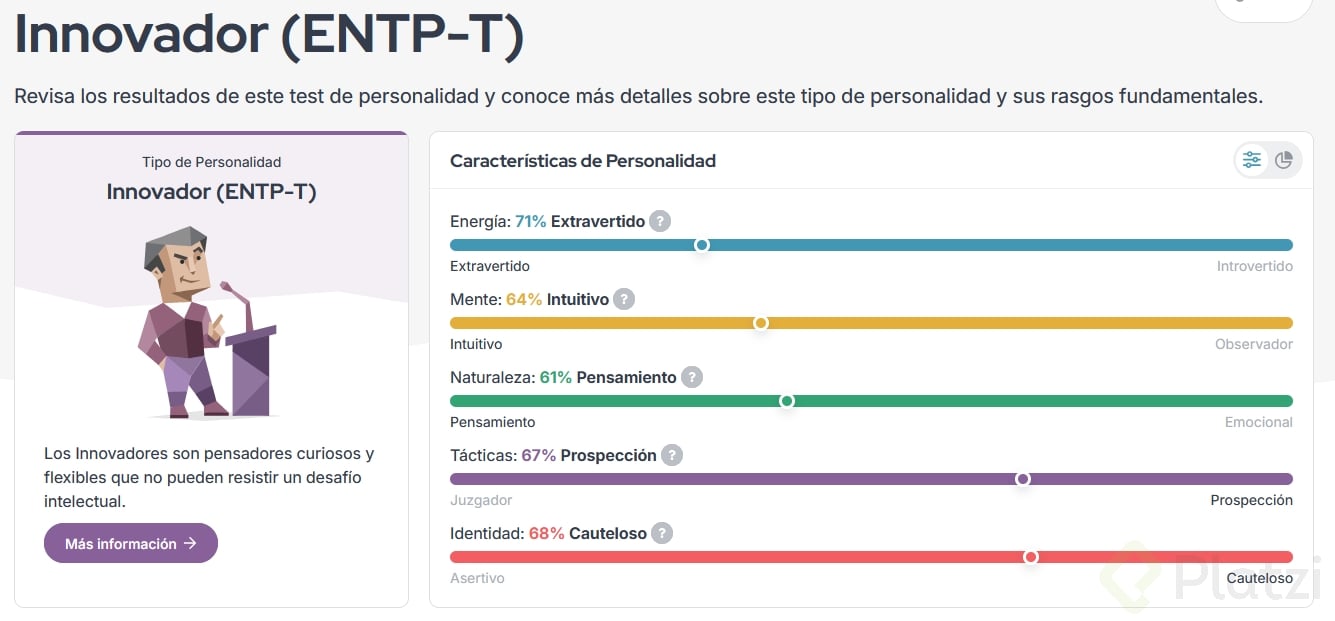The width and height of the screenshot is (1335, 621).
Task: Click the Asertivo label
Action: point(477,578)
